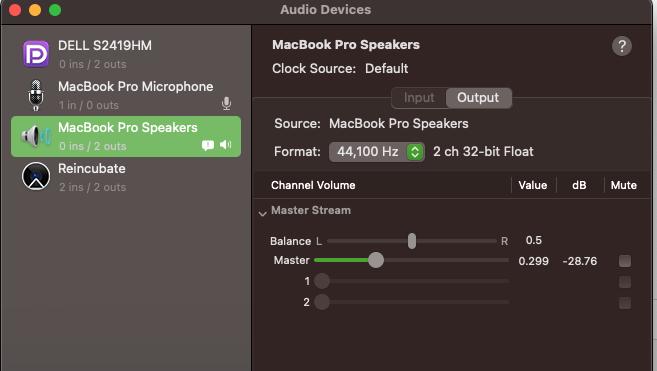Click the dB column header
The width and height of the screenshot is (657, 371).
(x=579, y=185)
